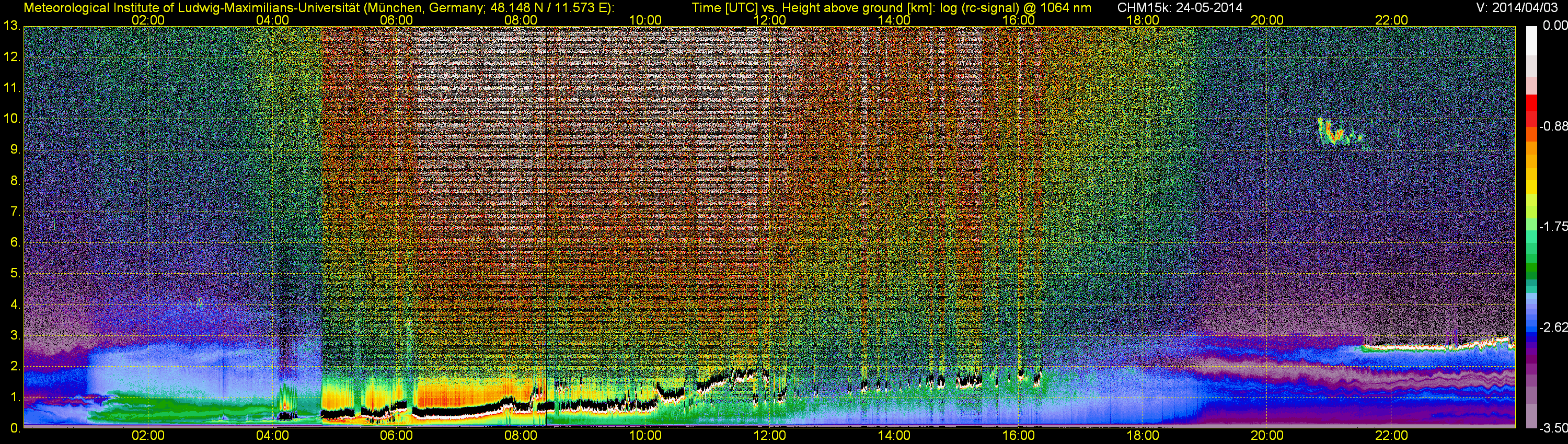
Task: Select the 08:00 label on bottom time axis
Action: (x=521, y=436)
